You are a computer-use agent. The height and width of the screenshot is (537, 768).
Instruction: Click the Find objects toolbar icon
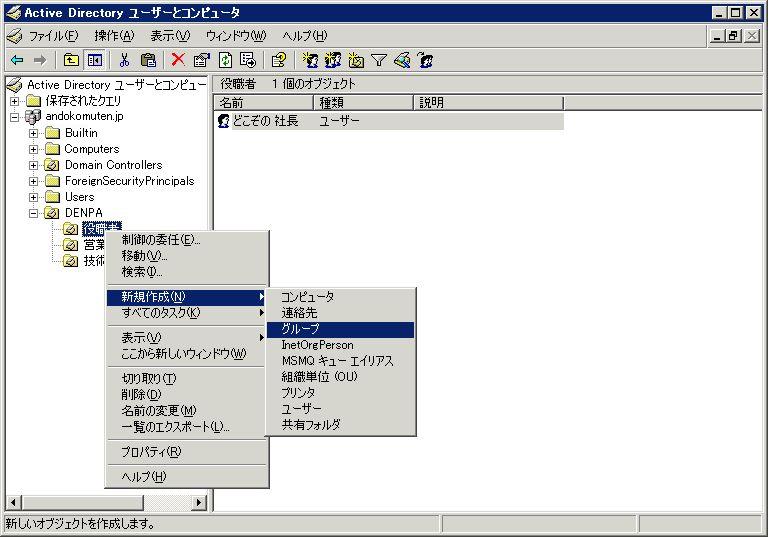point(402,60)
